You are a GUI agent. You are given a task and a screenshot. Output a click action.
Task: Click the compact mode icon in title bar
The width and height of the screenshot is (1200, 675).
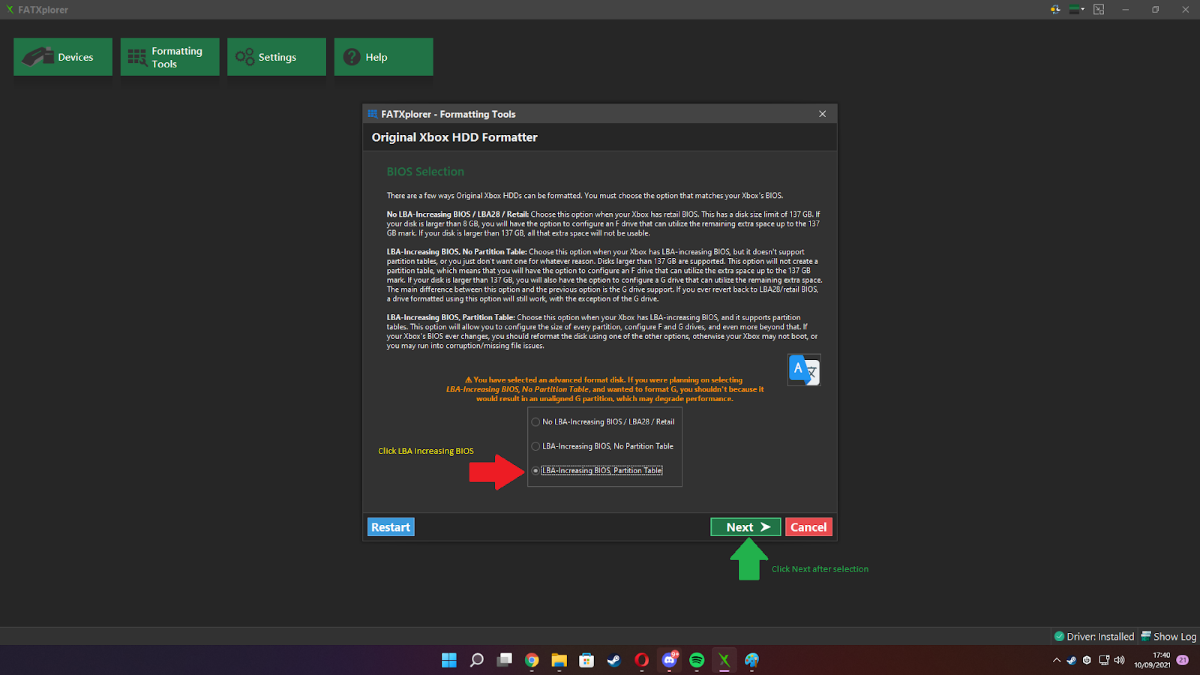[x=1098, y=9]
